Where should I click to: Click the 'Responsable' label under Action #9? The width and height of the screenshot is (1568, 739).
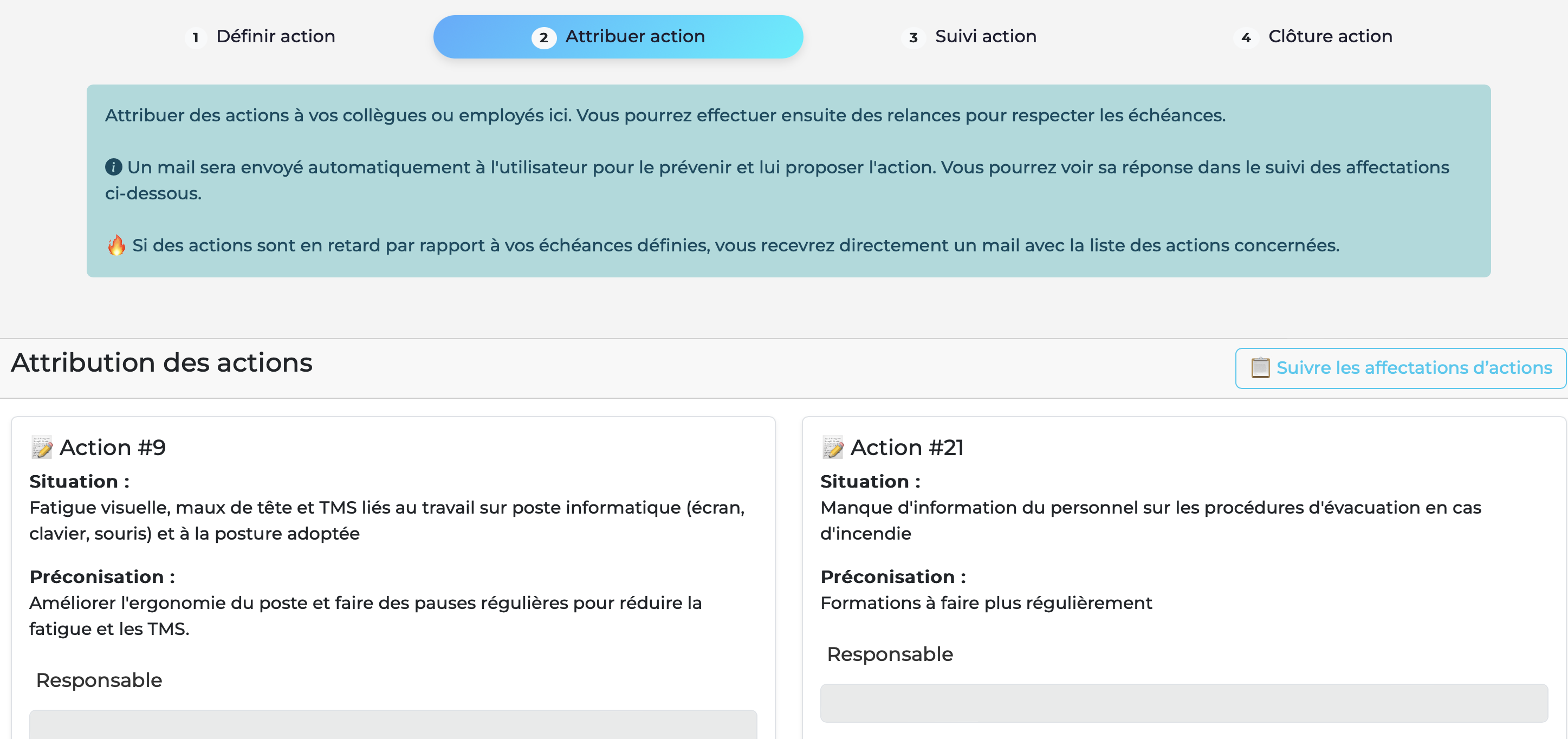point(99,680)
